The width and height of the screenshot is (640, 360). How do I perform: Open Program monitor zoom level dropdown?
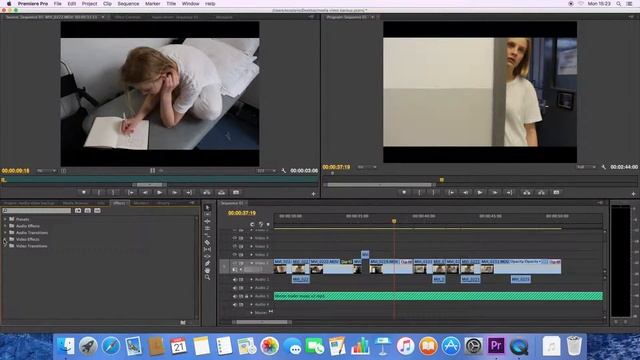tap(367, 167)
